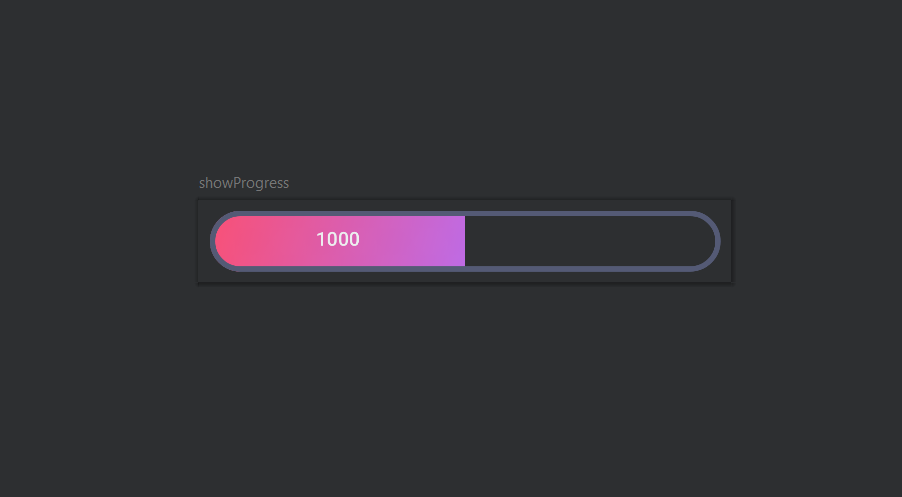Click panel padding above the progress bar
This screenshot has height=497, width=902.
(465, 206)
